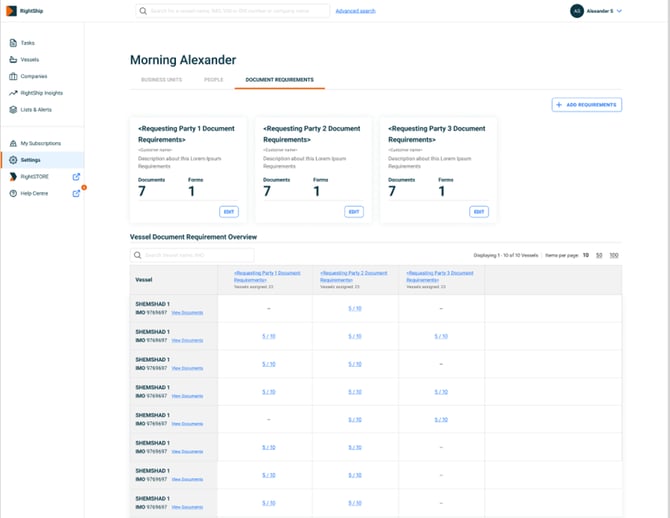Open RightShip Insights chart icon

[x=12, y=92]
